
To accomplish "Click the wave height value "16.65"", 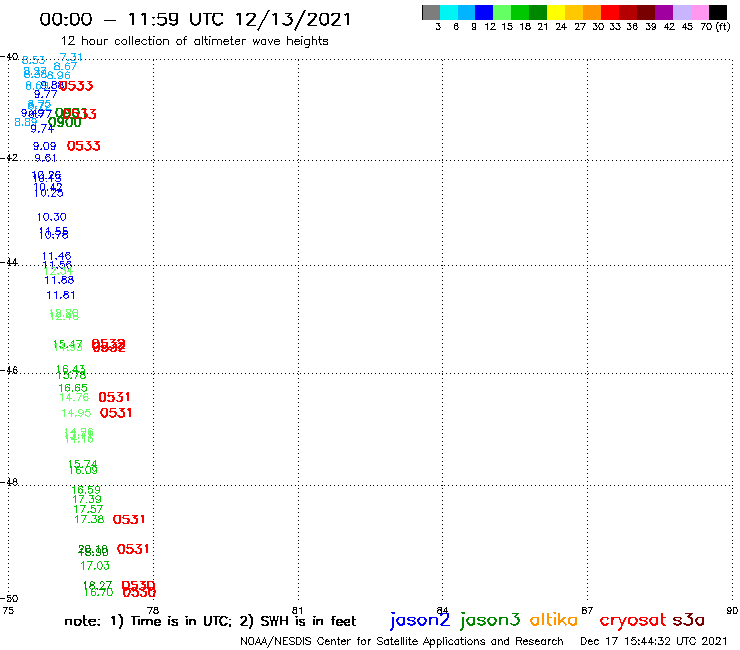I will click(x=73, y=388).
